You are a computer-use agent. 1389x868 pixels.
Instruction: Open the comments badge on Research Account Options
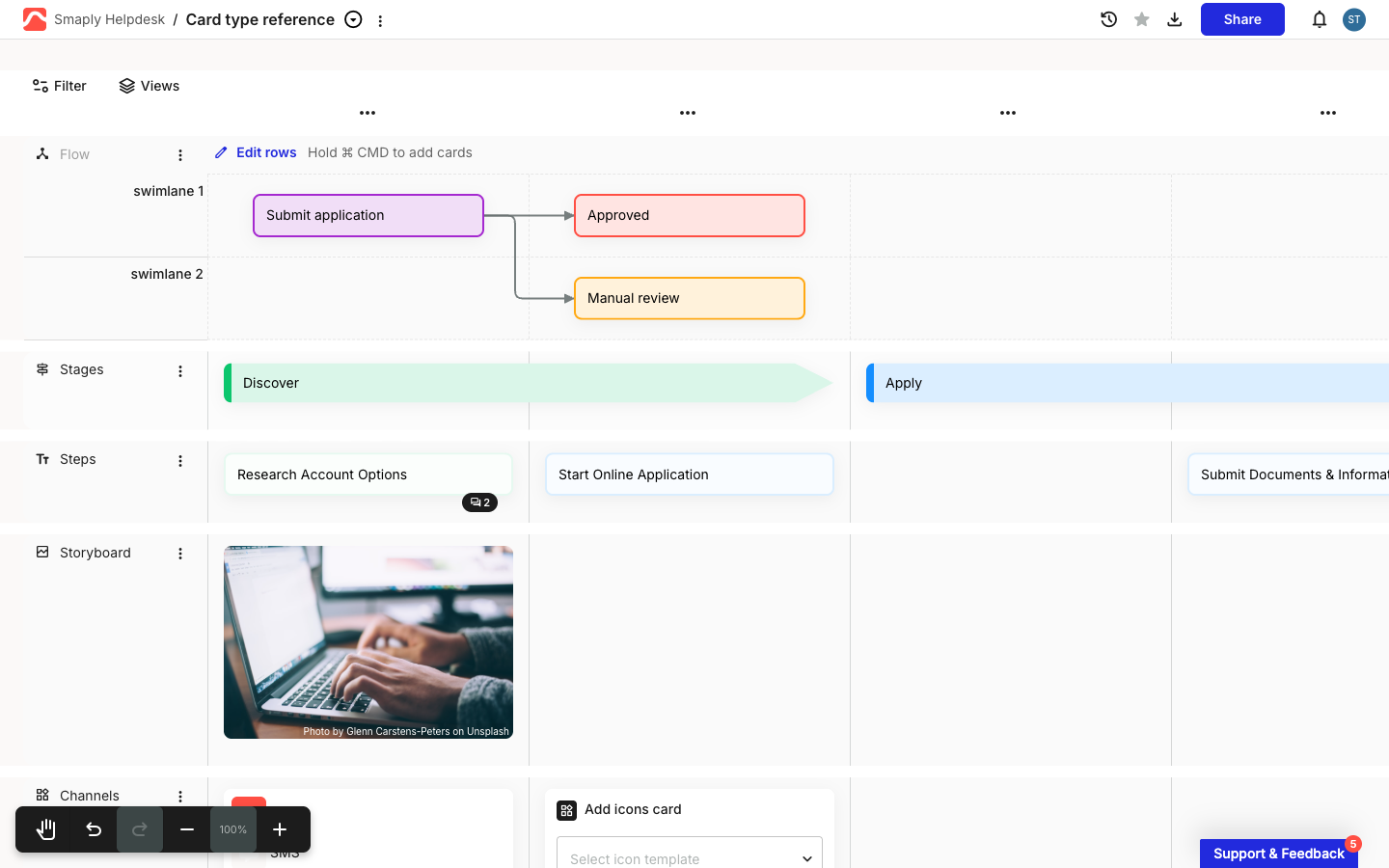[x=480, y=502]
